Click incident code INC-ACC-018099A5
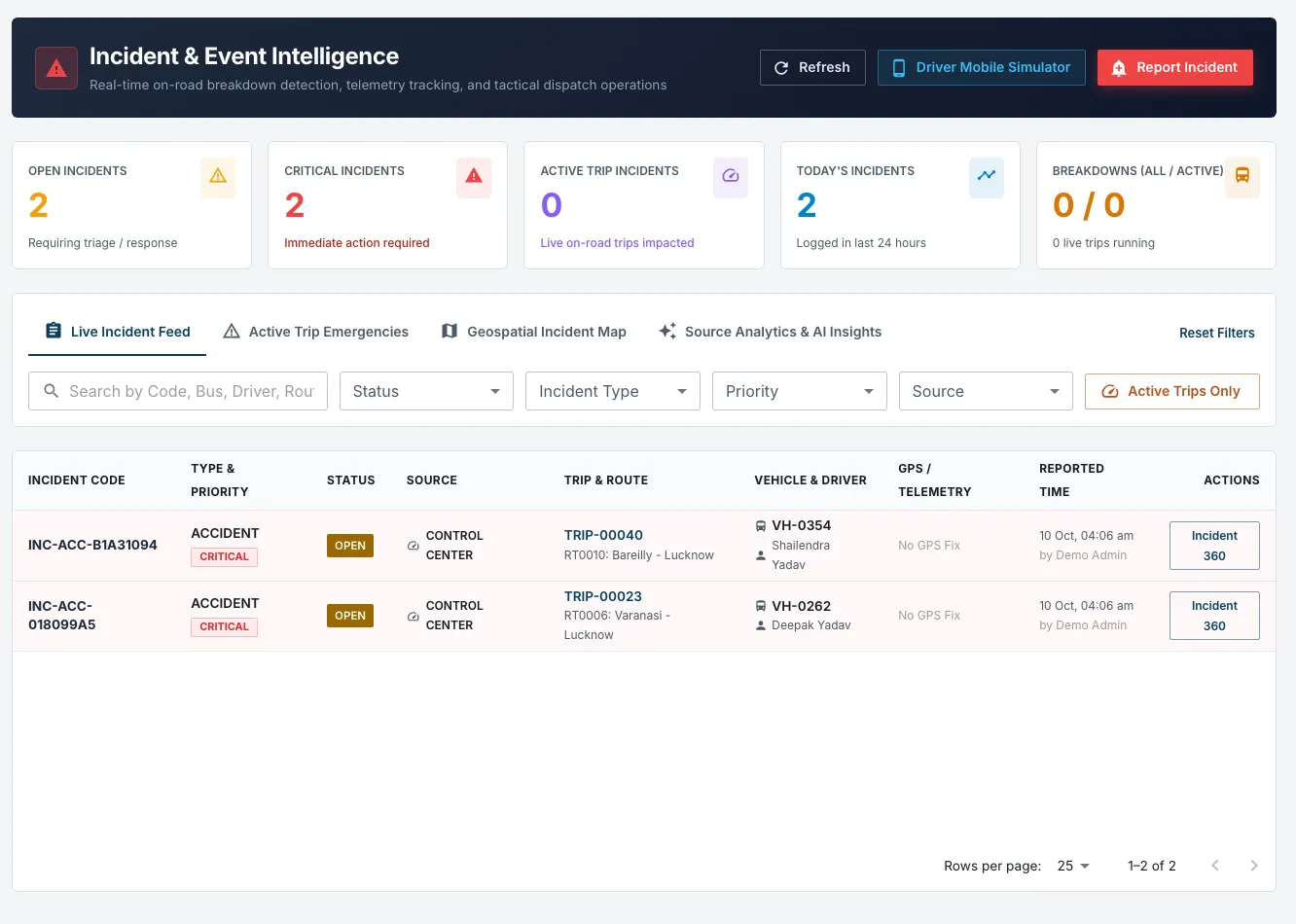Image resolution: width=1296 pixels, height=924 pixels. pyautogui.click(x=62, y=616)
